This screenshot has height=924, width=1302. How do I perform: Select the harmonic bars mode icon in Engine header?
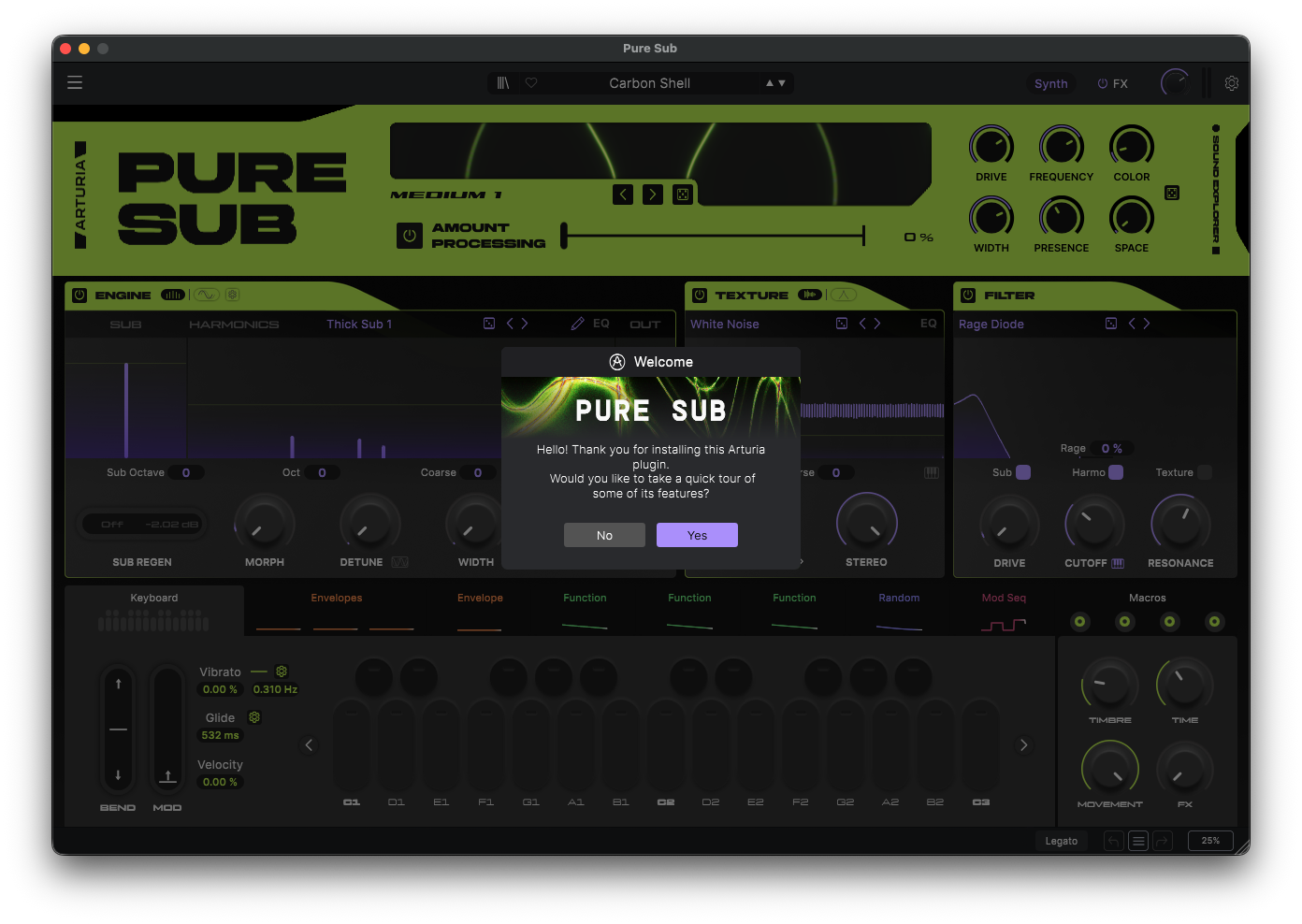(x=173, y=295)
